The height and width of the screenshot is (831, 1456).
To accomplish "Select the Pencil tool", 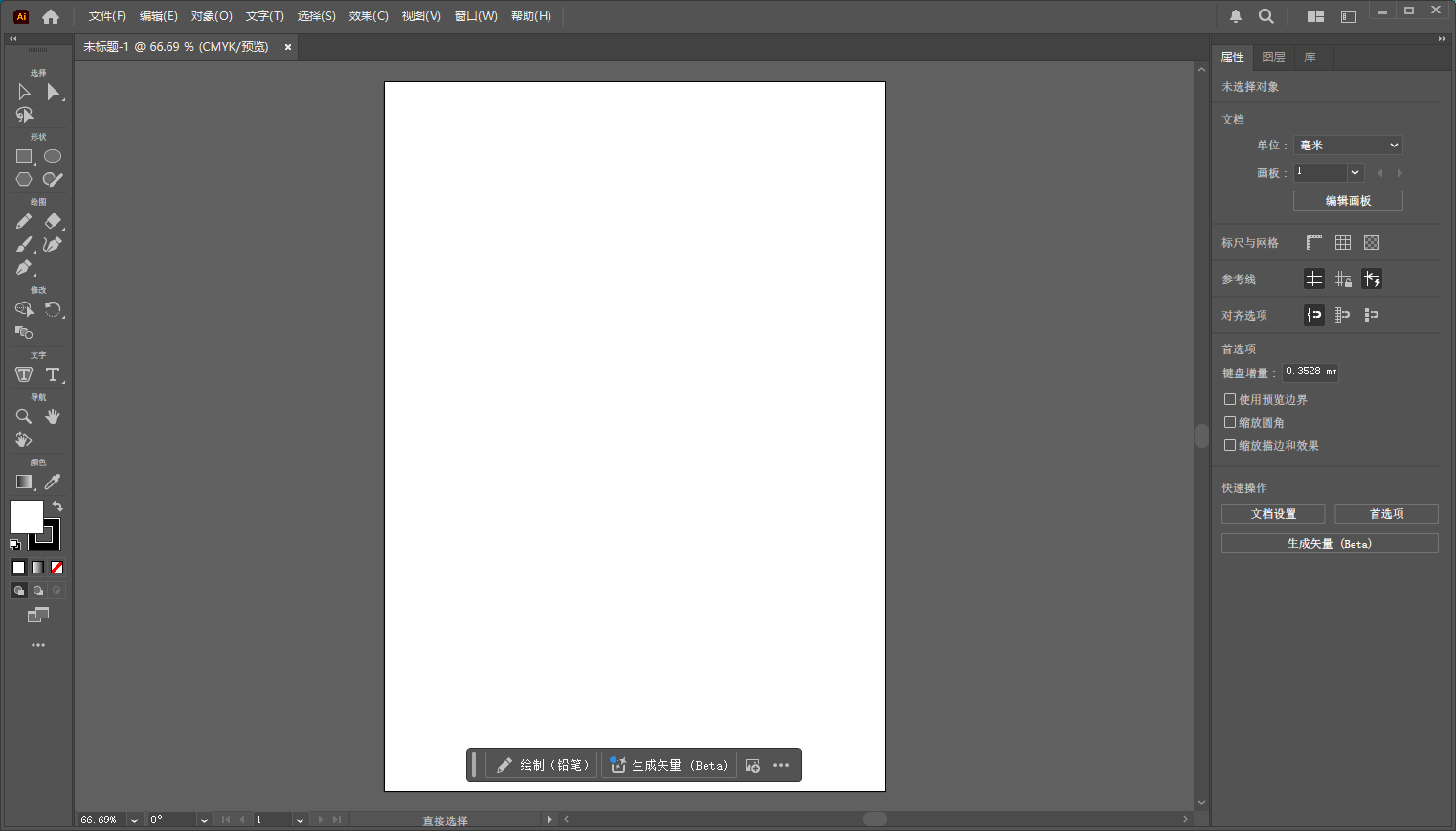I will 23,221.
